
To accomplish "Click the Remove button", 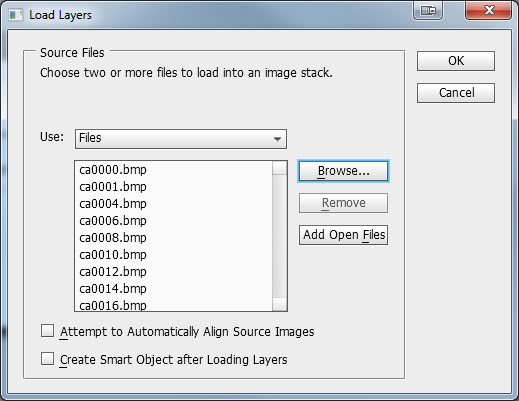I will pos(343,203).
